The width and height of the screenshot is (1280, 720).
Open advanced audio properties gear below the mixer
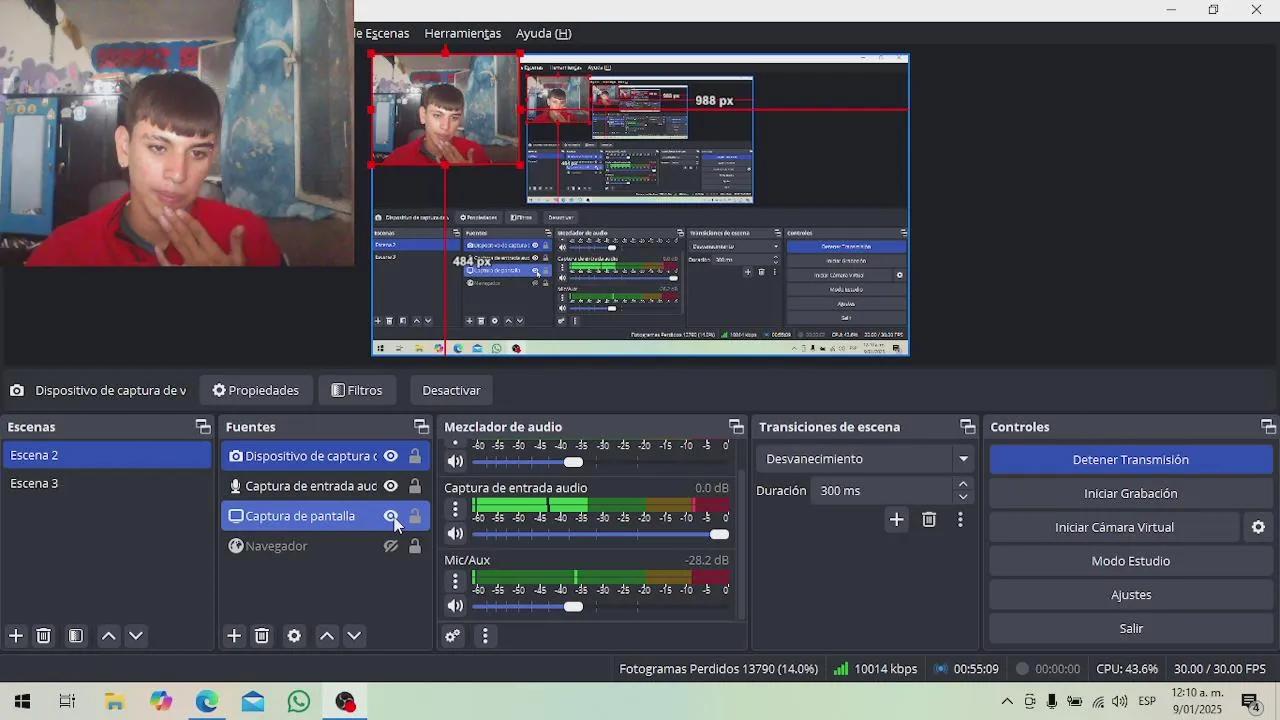pos(452,635)
